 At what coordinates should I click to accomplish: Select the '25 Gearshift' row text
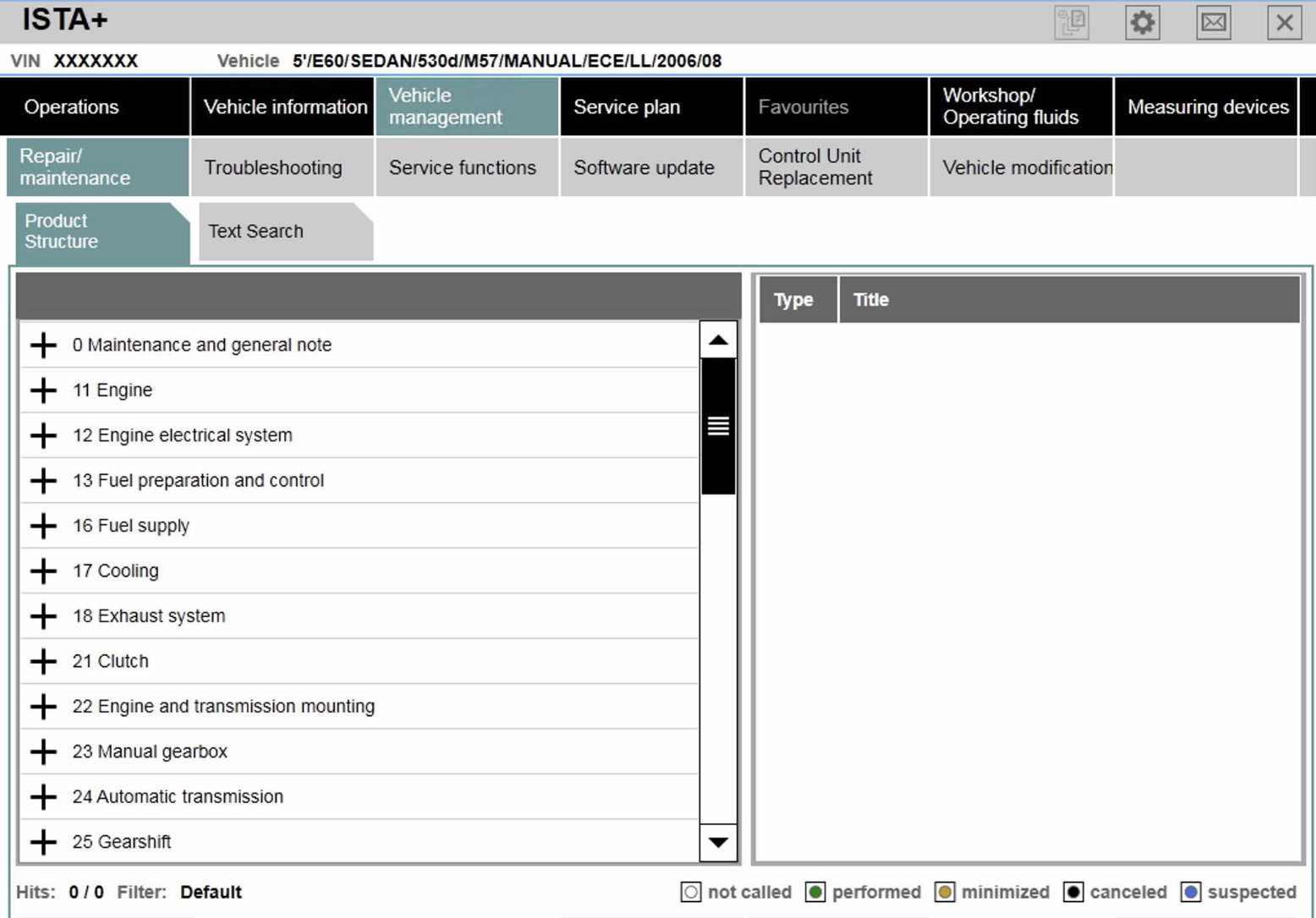(x=122, y=842)
